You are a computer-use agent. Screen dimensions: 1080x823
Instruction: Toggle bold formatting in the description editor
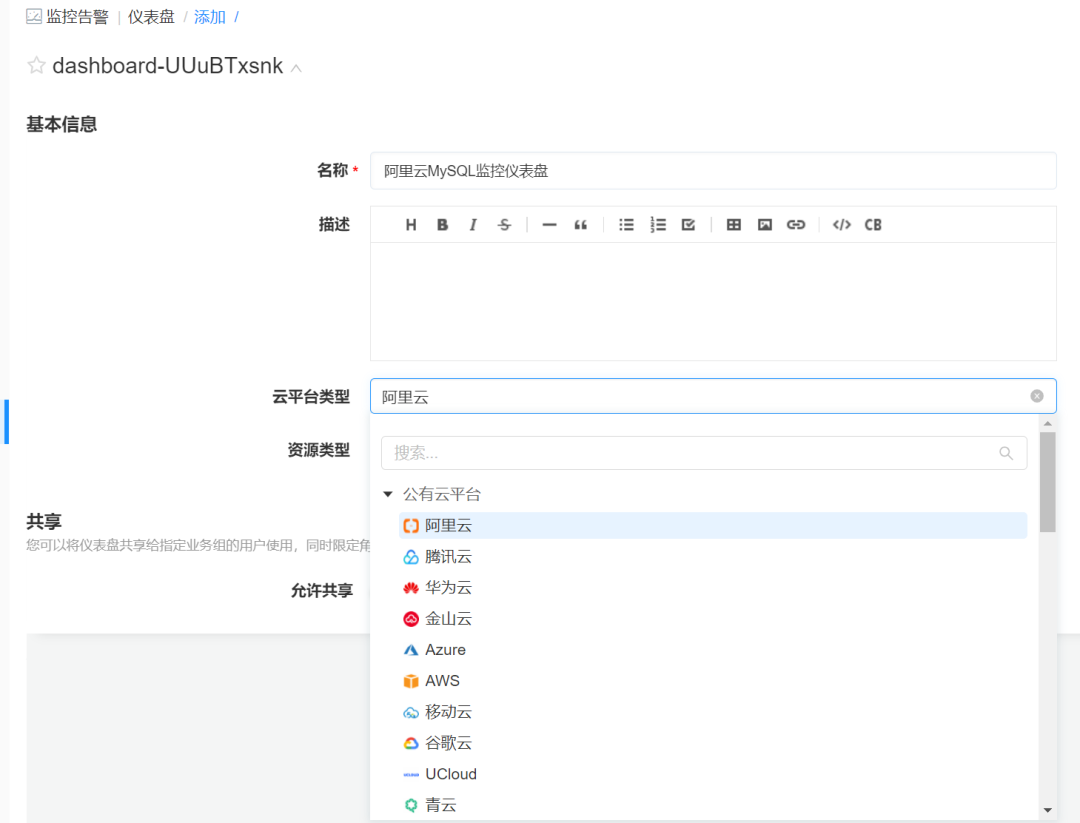tap(442, 224)
